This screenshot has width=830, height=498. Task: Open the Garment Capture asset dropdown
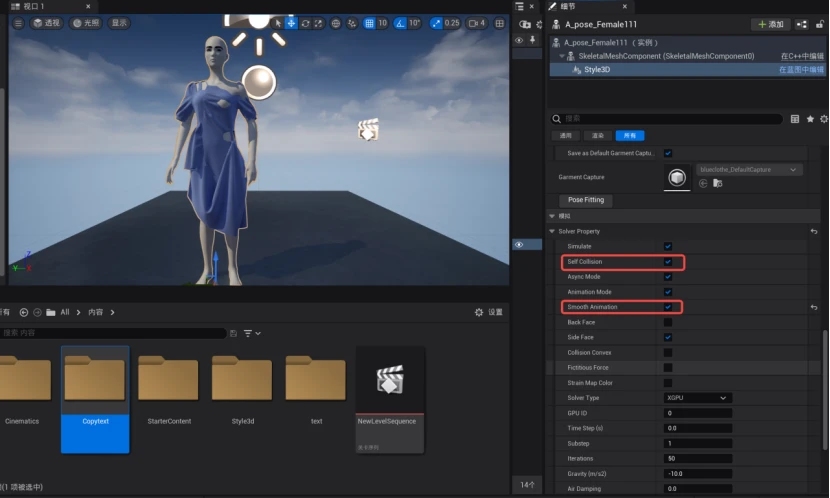point(749,170)
